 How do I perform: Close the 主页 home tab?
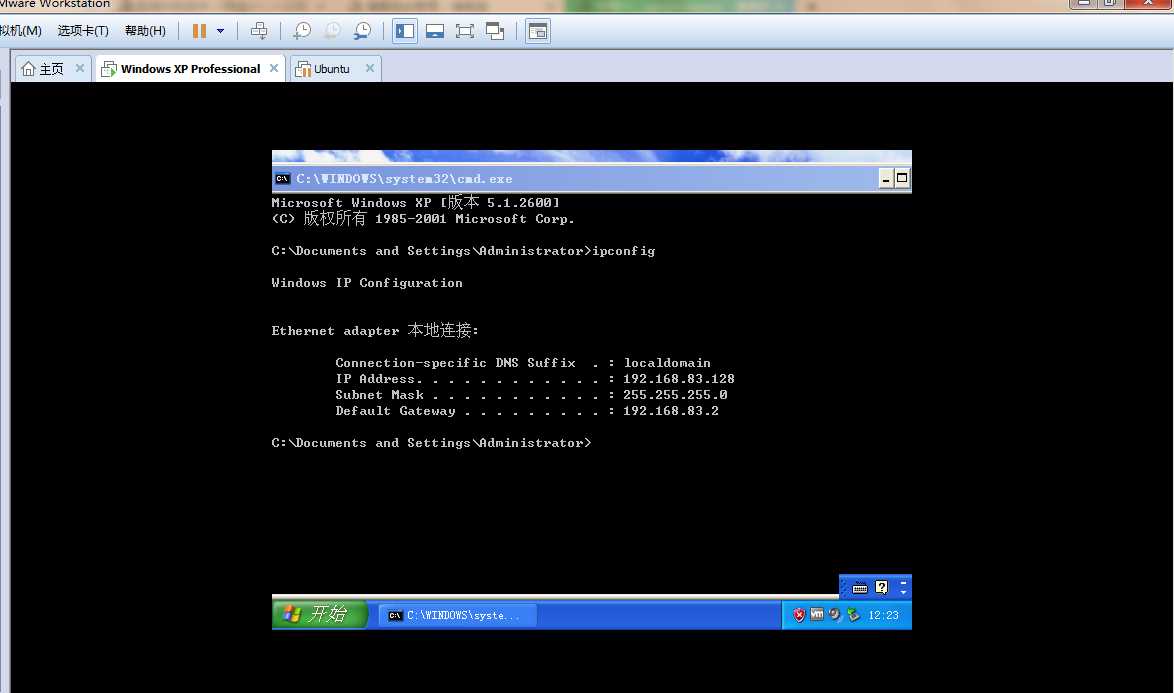tap(80, 68)
